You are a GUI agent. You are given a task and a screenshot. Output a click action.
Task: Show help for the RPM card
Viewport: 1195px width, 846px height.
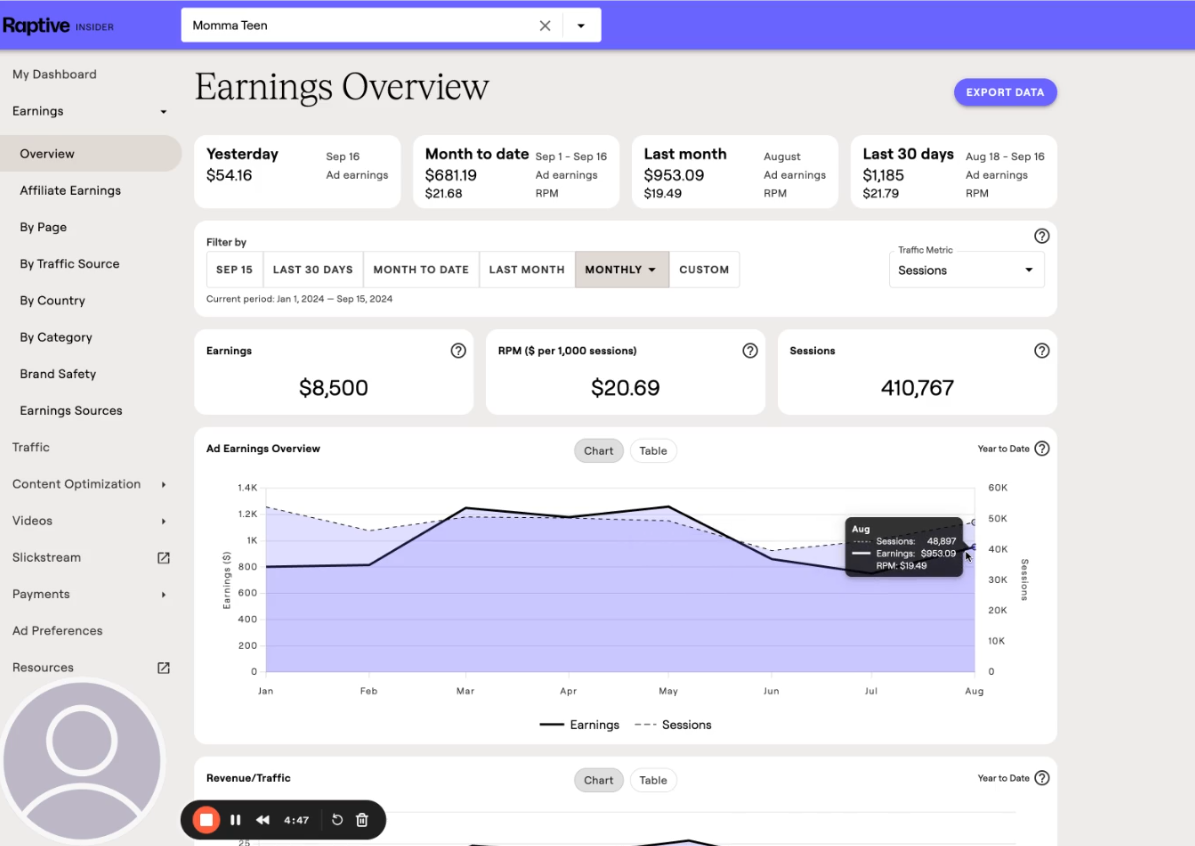(x=750, y=351)
